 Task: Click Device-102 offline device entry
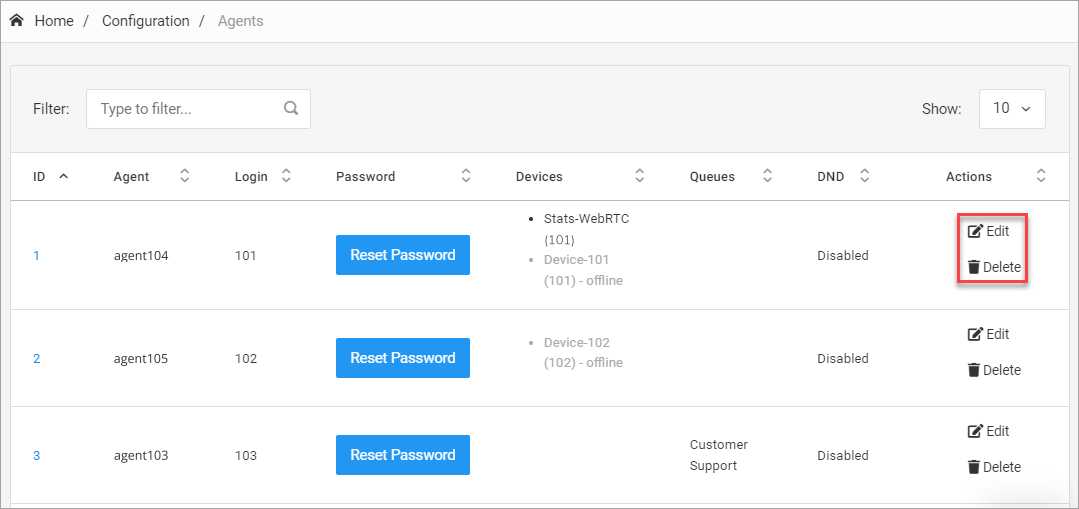click(x=583, y=352)
